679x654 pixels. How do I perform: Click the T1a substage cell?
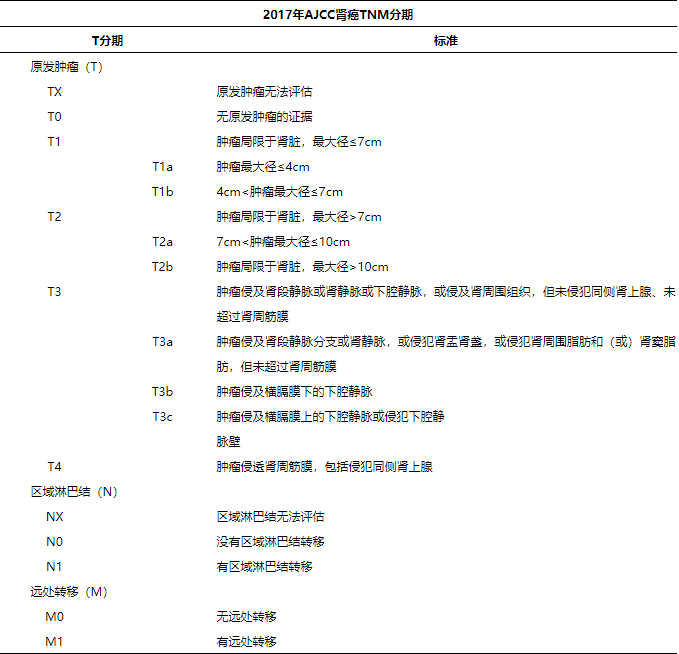pos(162,167)
